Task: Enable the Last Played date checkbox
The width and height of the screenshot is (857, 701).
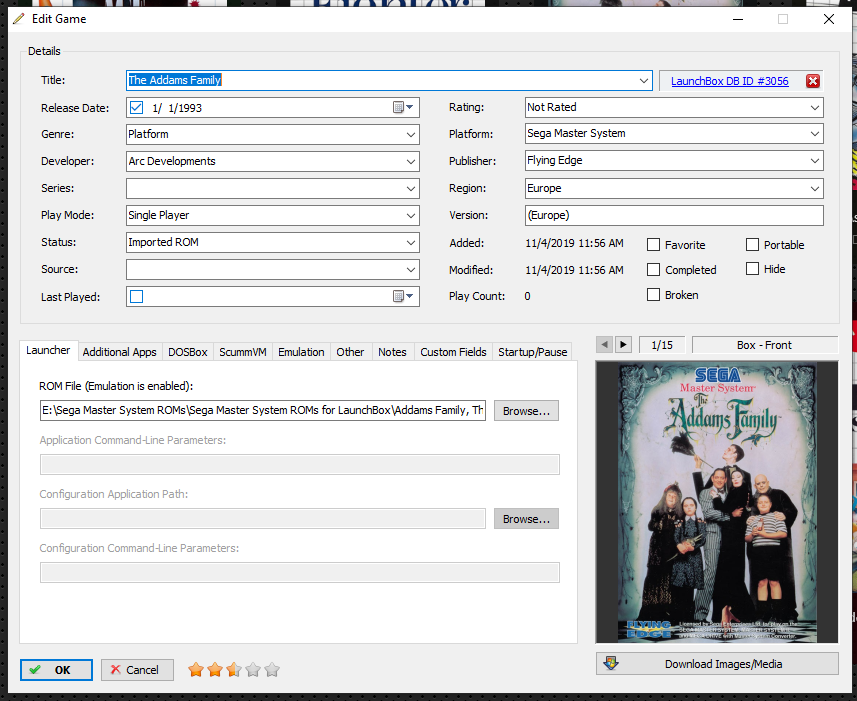Action: tap(137, 297)
